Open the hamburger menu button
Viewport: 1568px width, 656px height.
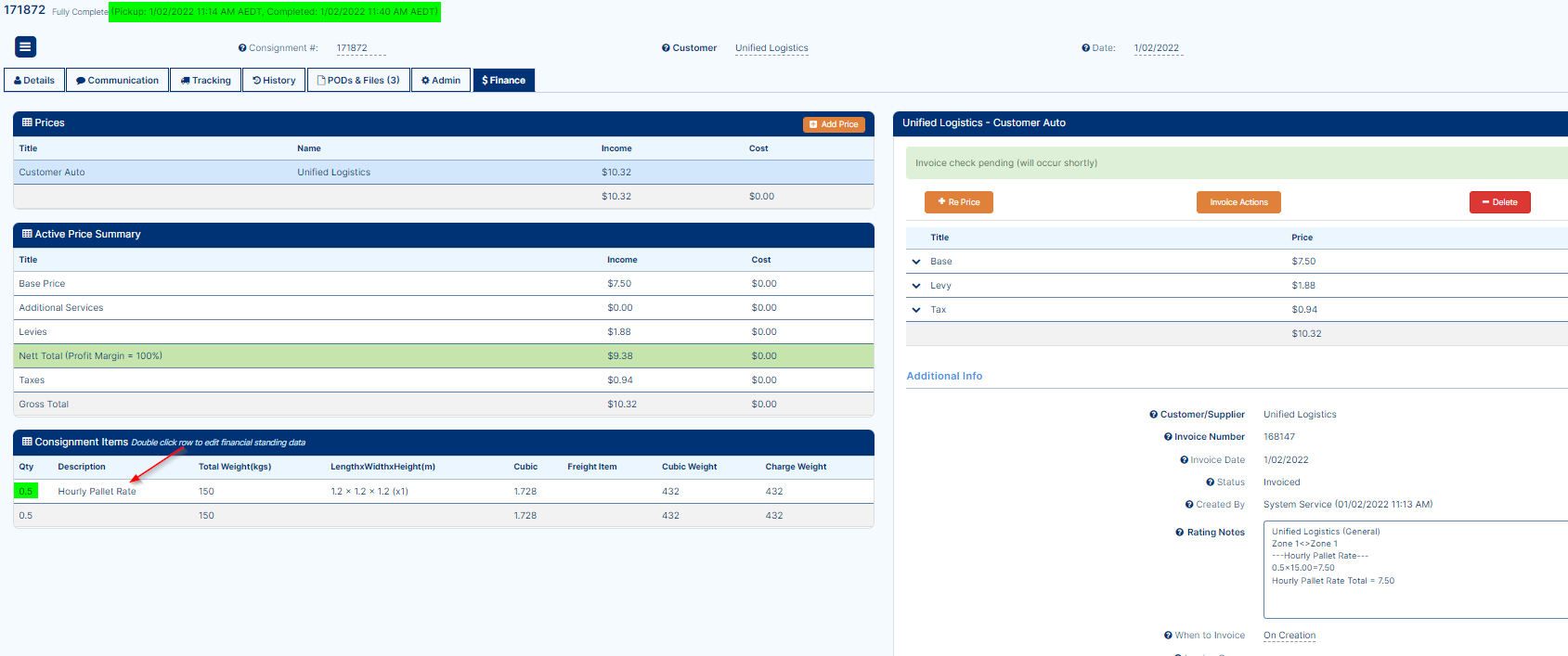click(x=25, y=46)
